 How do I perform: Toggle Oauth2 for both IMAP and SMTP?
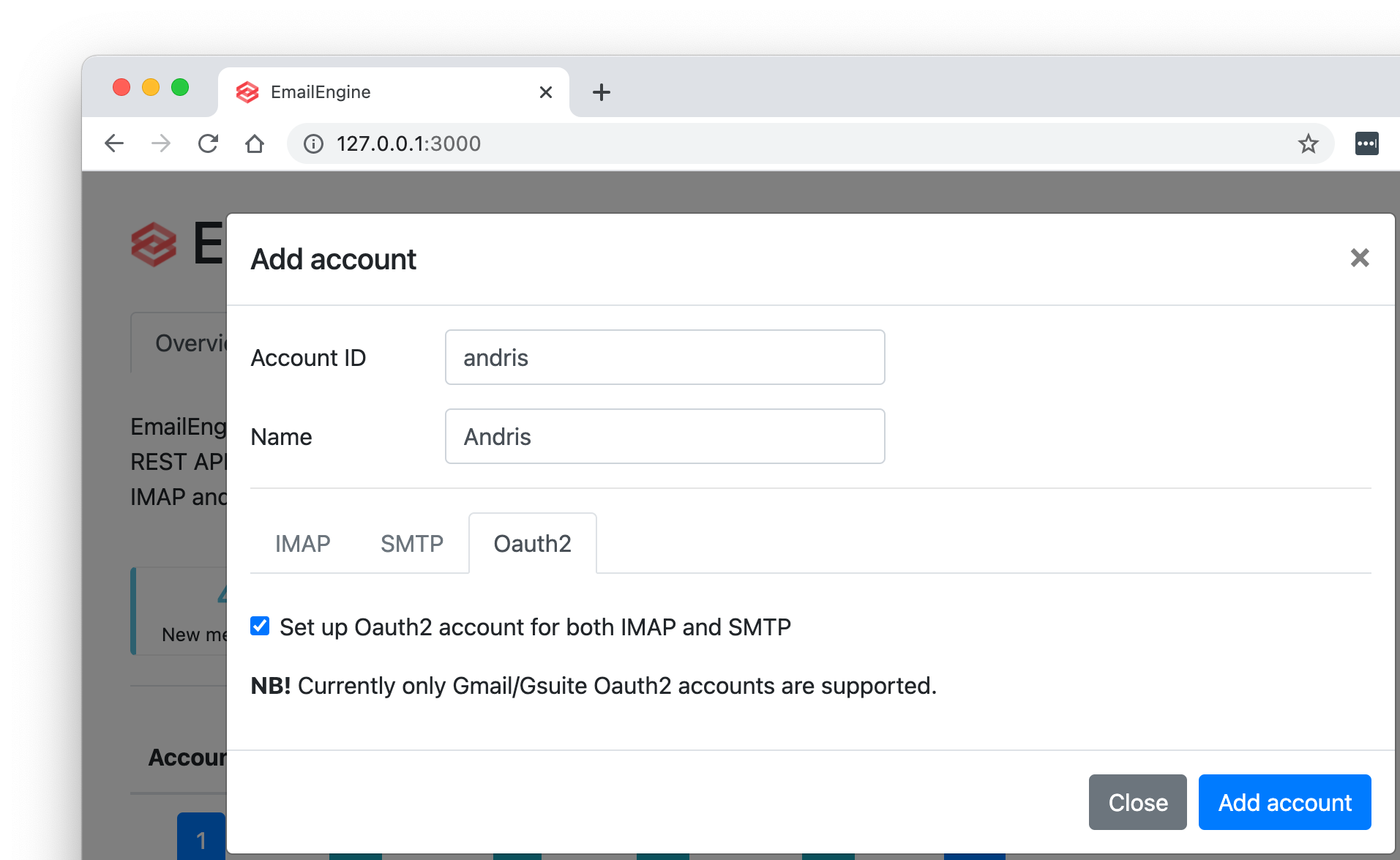tap(260, 626)
